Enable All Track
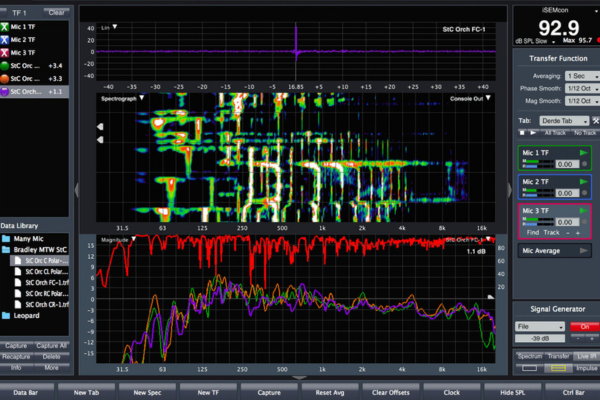This screenshot has width=600, height=400. (x=555, y=133)
